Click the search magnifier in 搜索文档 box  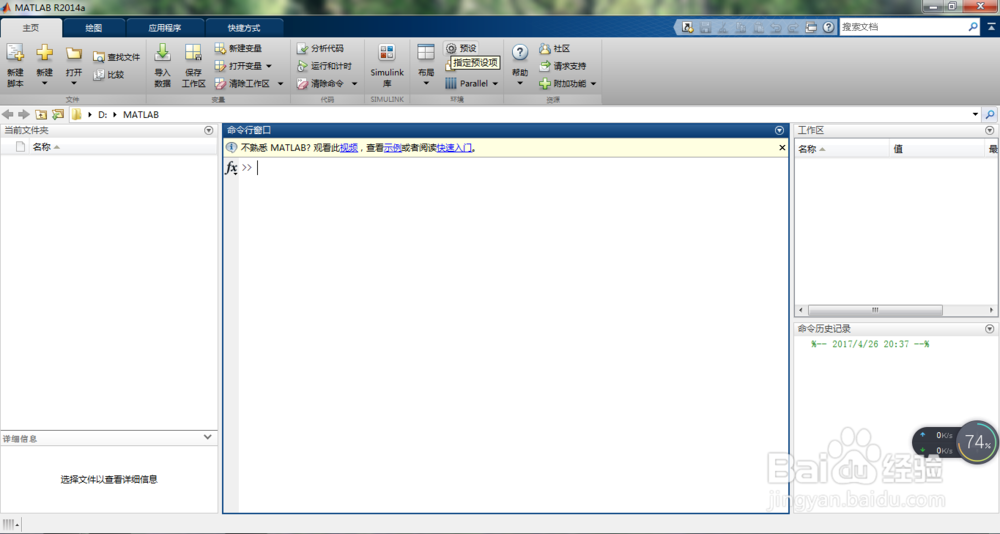click(x=973, y=27)
